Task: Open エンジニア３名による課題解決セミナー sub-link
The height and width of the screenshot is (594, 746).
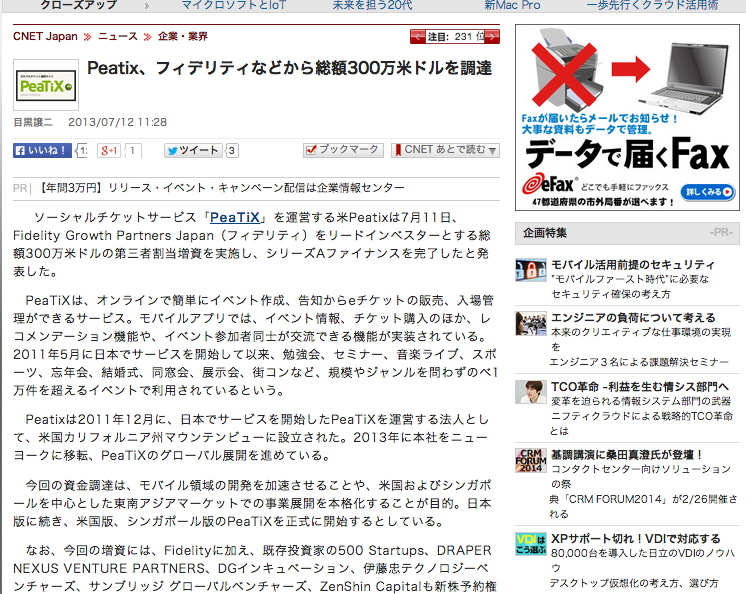Action: click(639, 362)
